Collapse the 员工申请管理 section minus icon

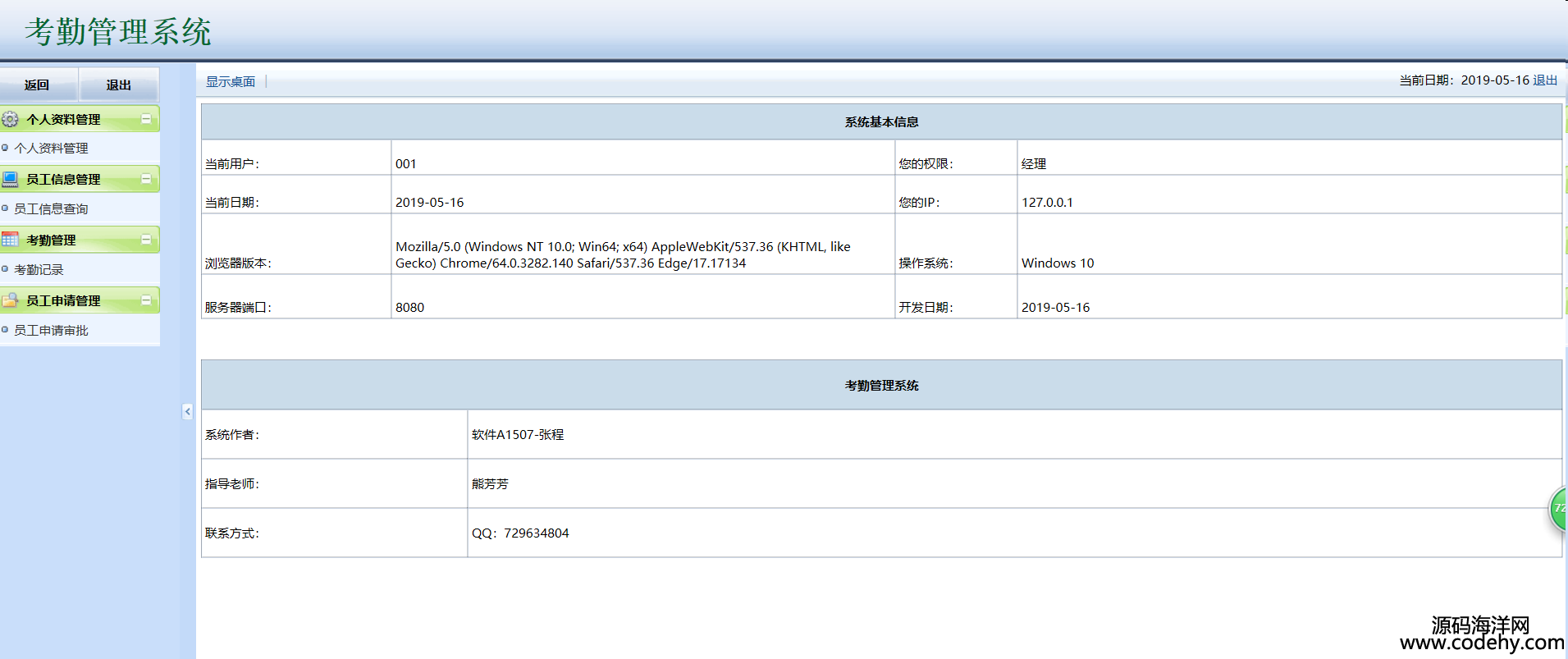tap(146, 300)
